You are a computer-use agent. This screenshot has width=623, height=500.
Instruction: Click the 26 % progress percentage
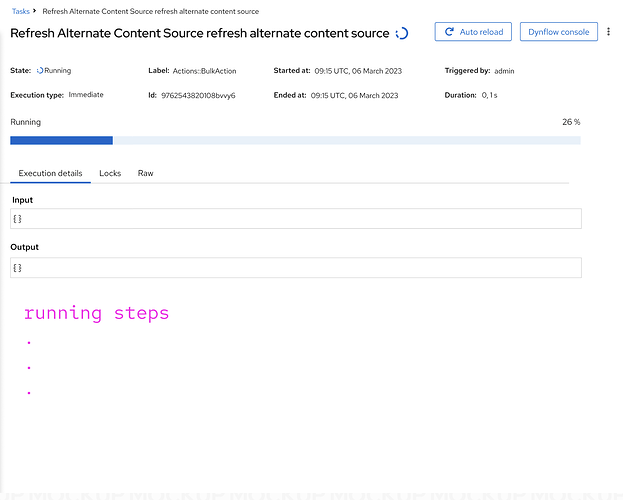(571, 122)
